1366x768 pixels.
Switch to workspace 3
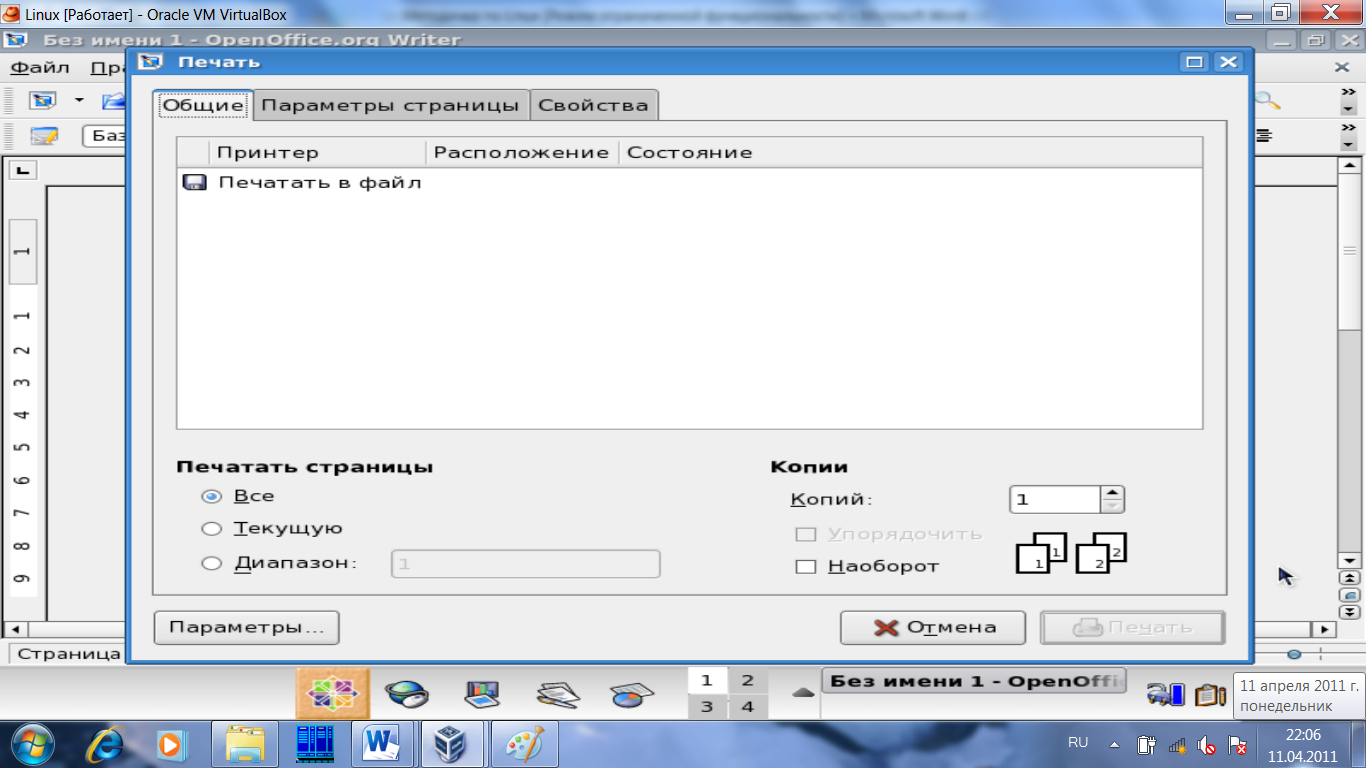coord(707,707)
